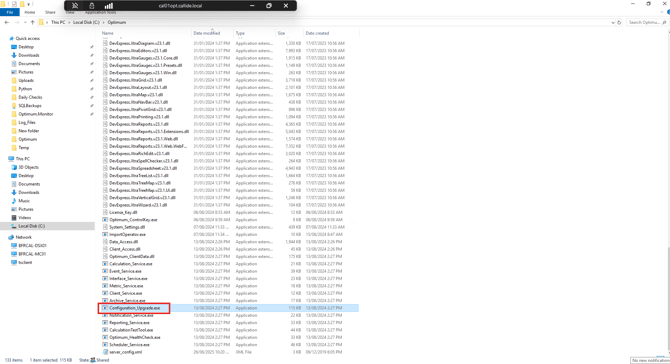This screenshot has width=670, height=364.
Task: Unpin Daily Checks using its pin icon
Action: click(x=91, y=97)
